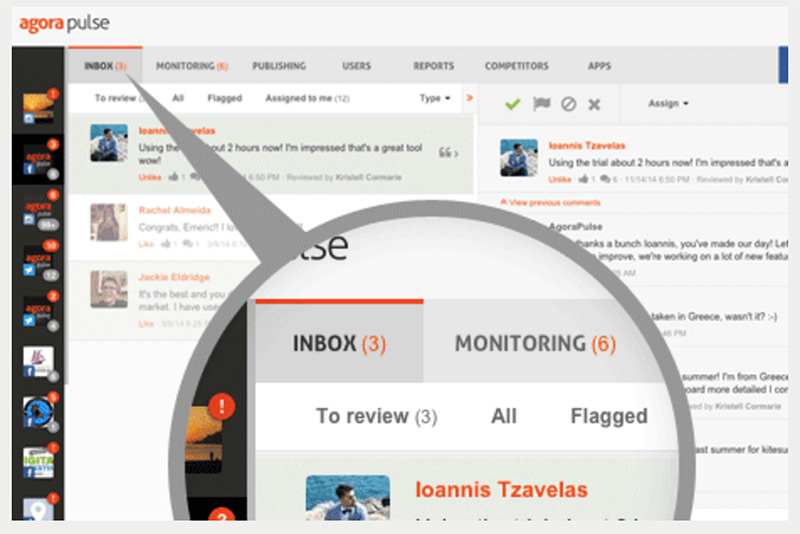Switch to the small MONITORING (6) tab beside PUBLISHING

pos(192,66)
